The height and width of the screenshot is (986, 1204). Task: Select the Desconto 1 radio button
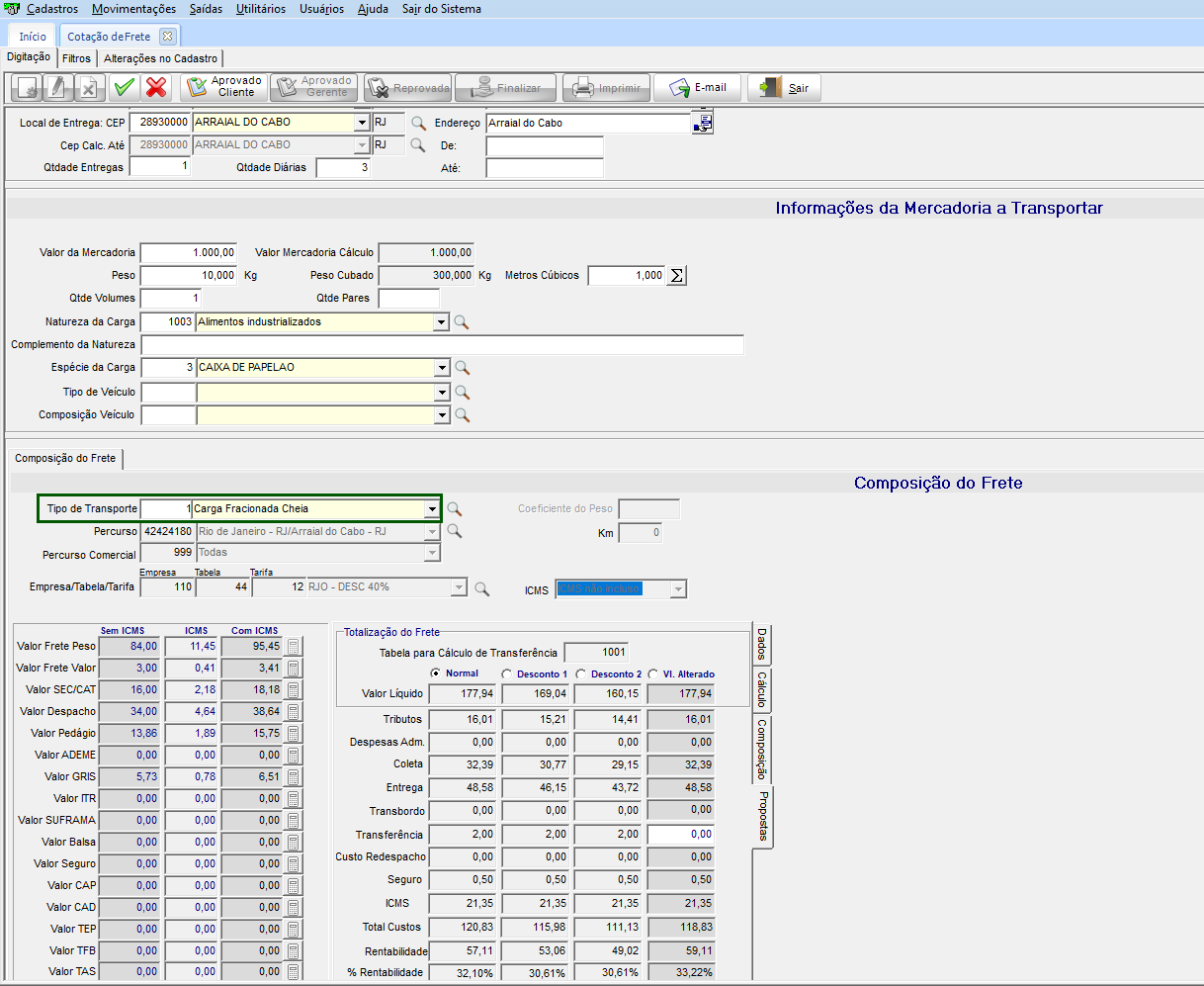click(x=507, y=674)
